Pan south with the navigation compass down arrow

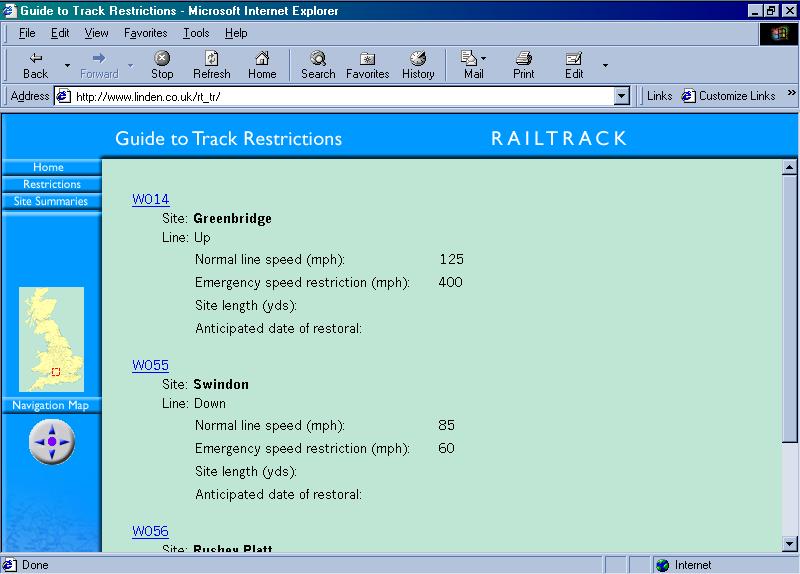click(52, 454)
